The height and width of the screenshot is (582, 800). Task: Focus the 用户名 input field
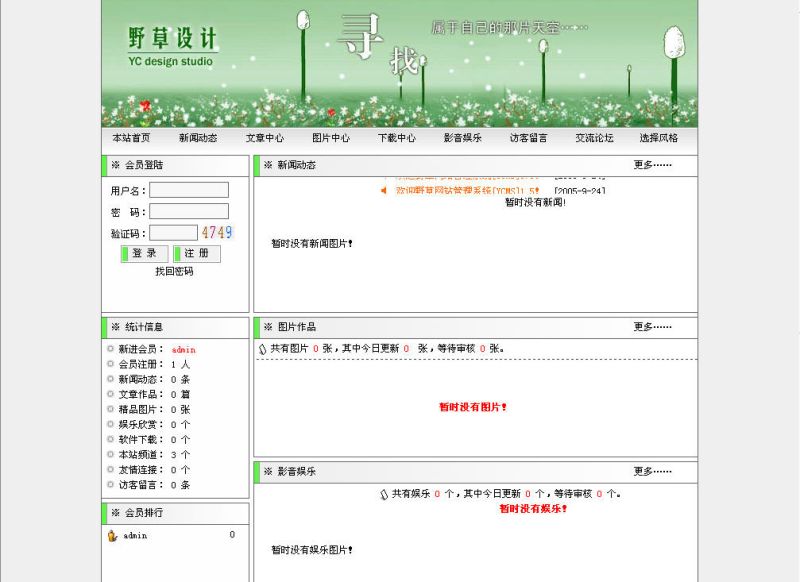pos(189,190)
